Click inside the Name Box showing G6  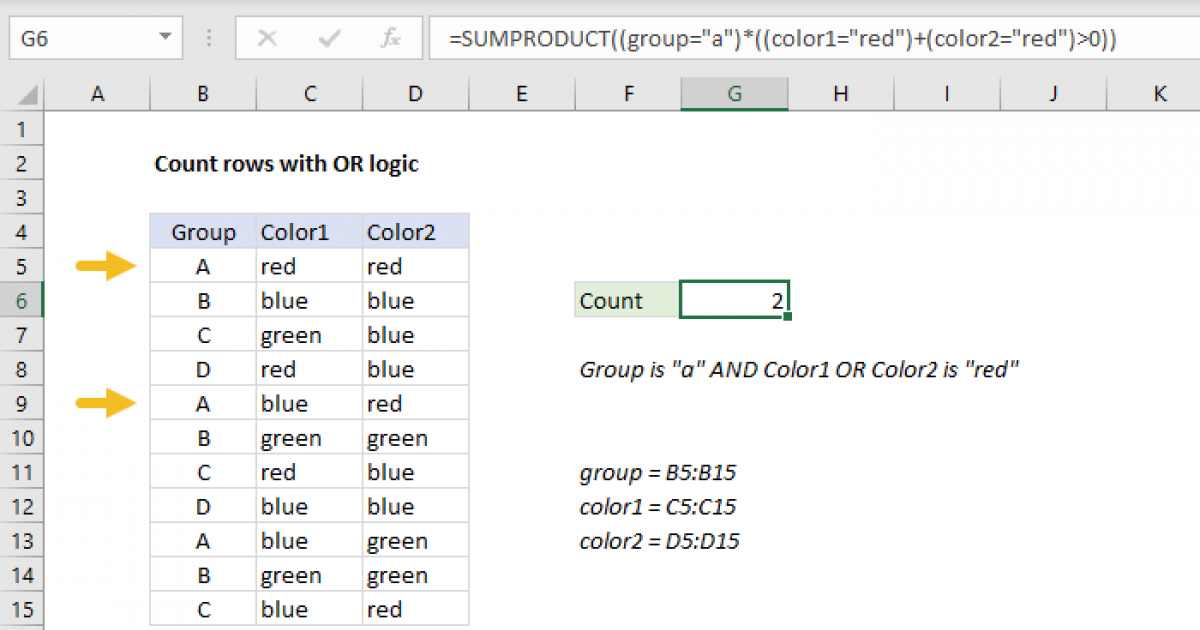(80, 39)
